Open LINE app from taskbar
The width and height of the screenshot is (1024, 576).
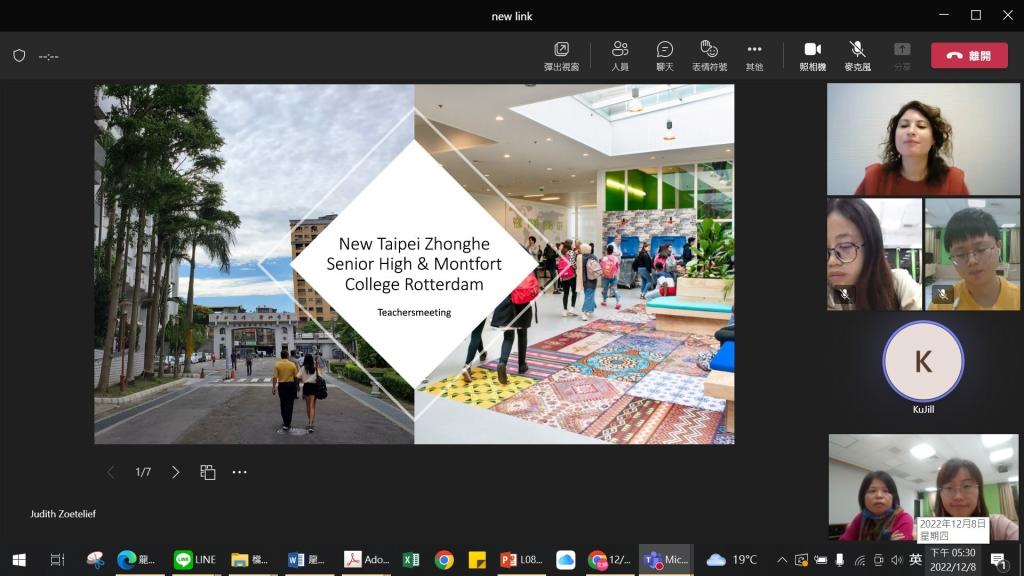195,560
